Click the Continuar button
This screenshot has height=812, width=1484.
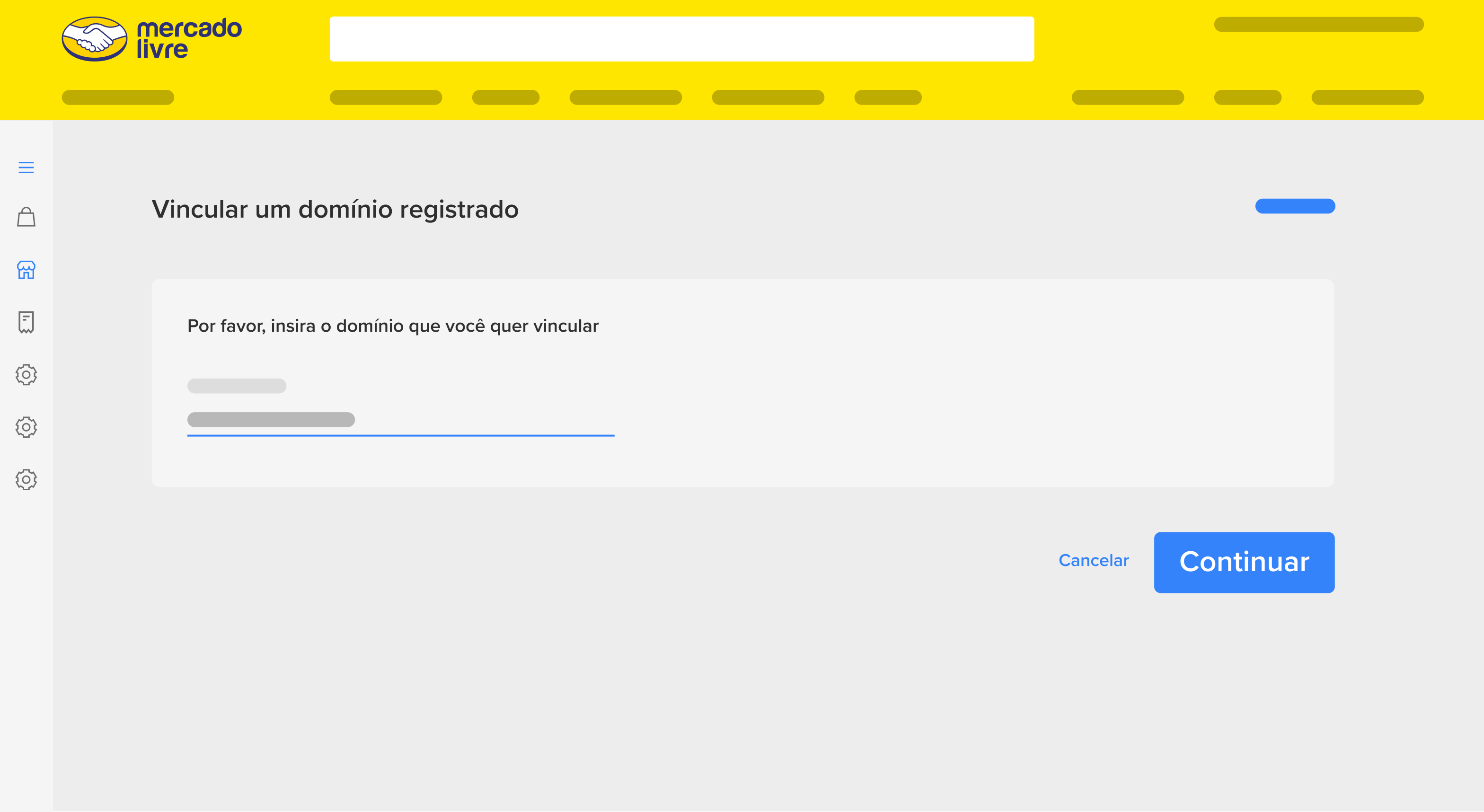(1244, 562)
